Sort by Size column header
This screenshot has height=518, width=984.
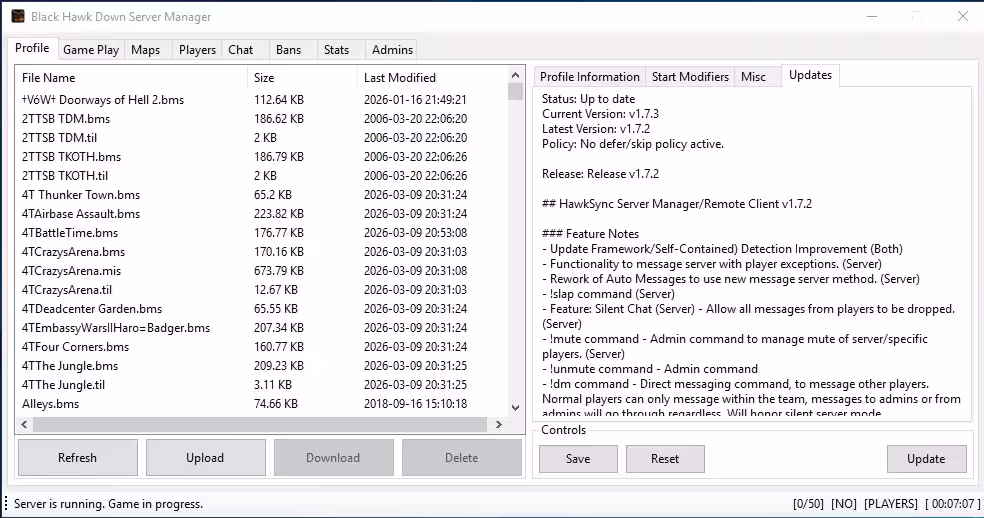click(x=302, y=78)
